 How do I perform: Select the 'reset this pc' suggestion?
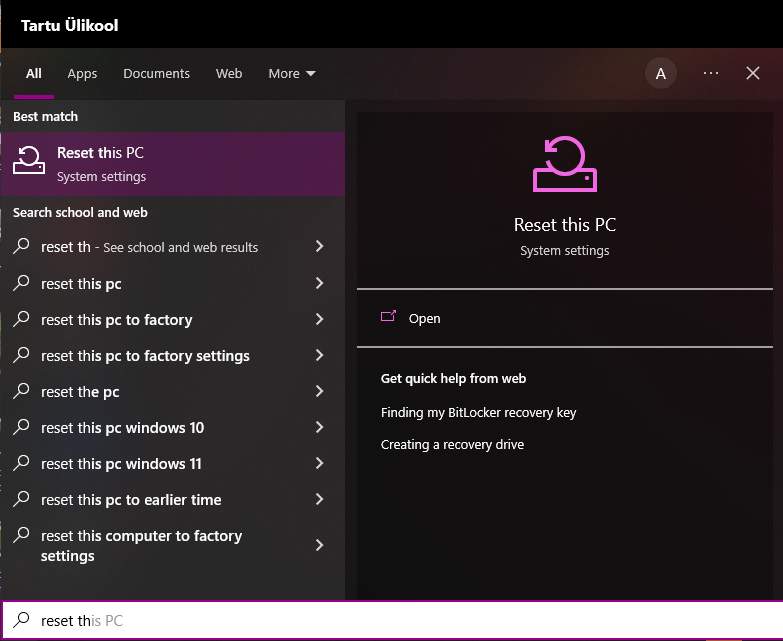point(173,284)
